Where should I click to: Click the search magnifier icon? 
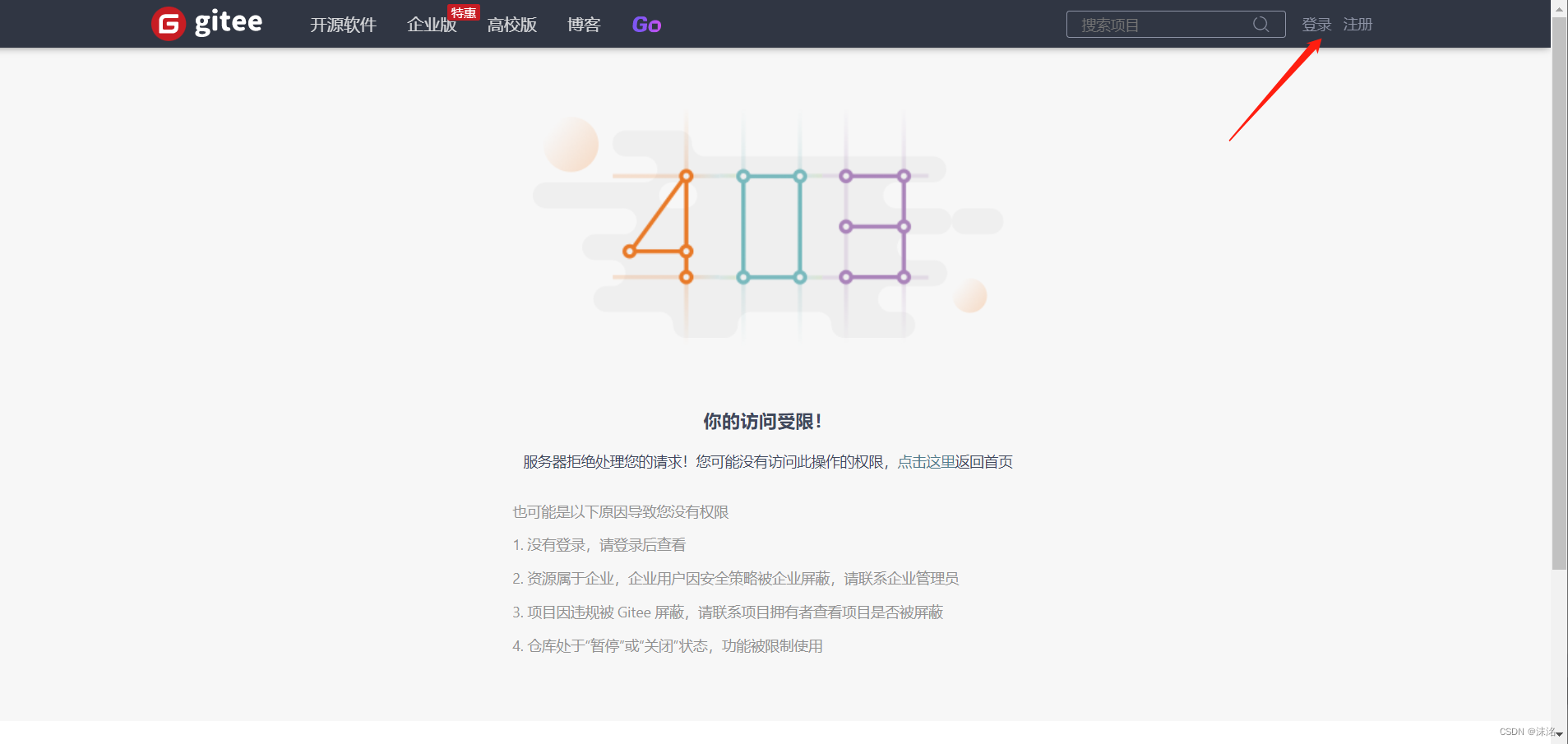(1260, 25)
